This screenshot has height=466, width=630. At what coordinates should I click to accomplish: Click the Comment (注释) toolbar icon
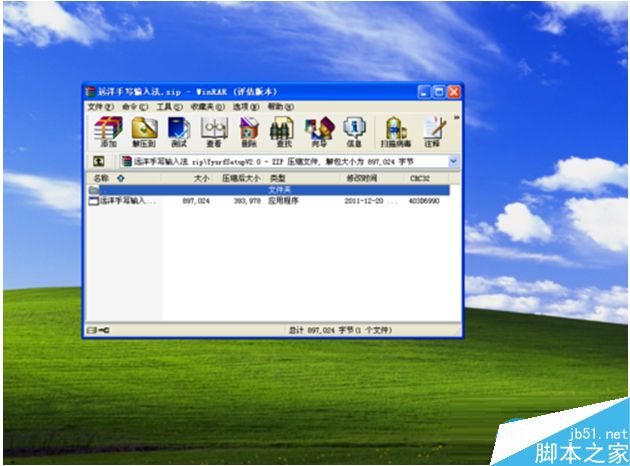pyautogui.click(x=433, y=132)
